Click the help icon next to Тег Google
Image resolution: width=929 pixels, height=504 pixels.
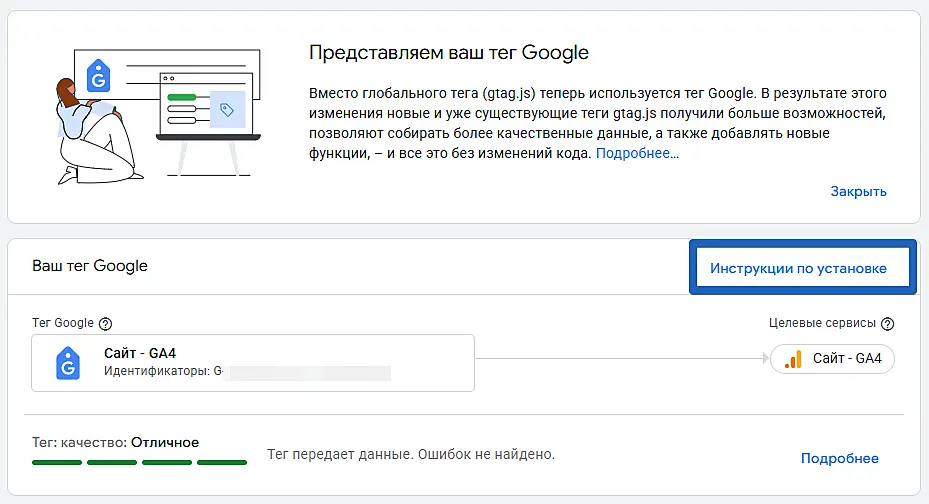(105, 323)
